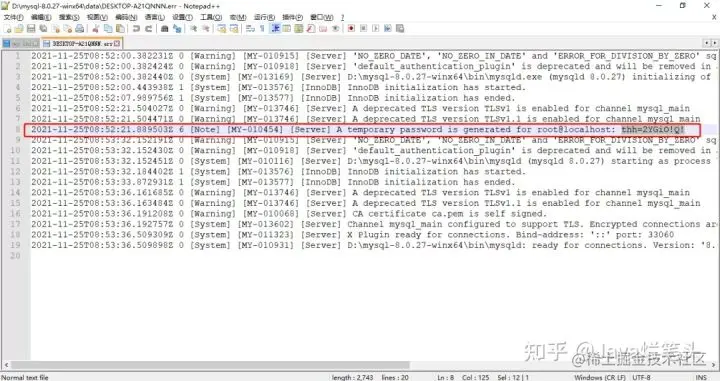Zoom out using the toolbar icon
Image resolution: width=720 pixels, height=381 pixels.
[205, 28]
